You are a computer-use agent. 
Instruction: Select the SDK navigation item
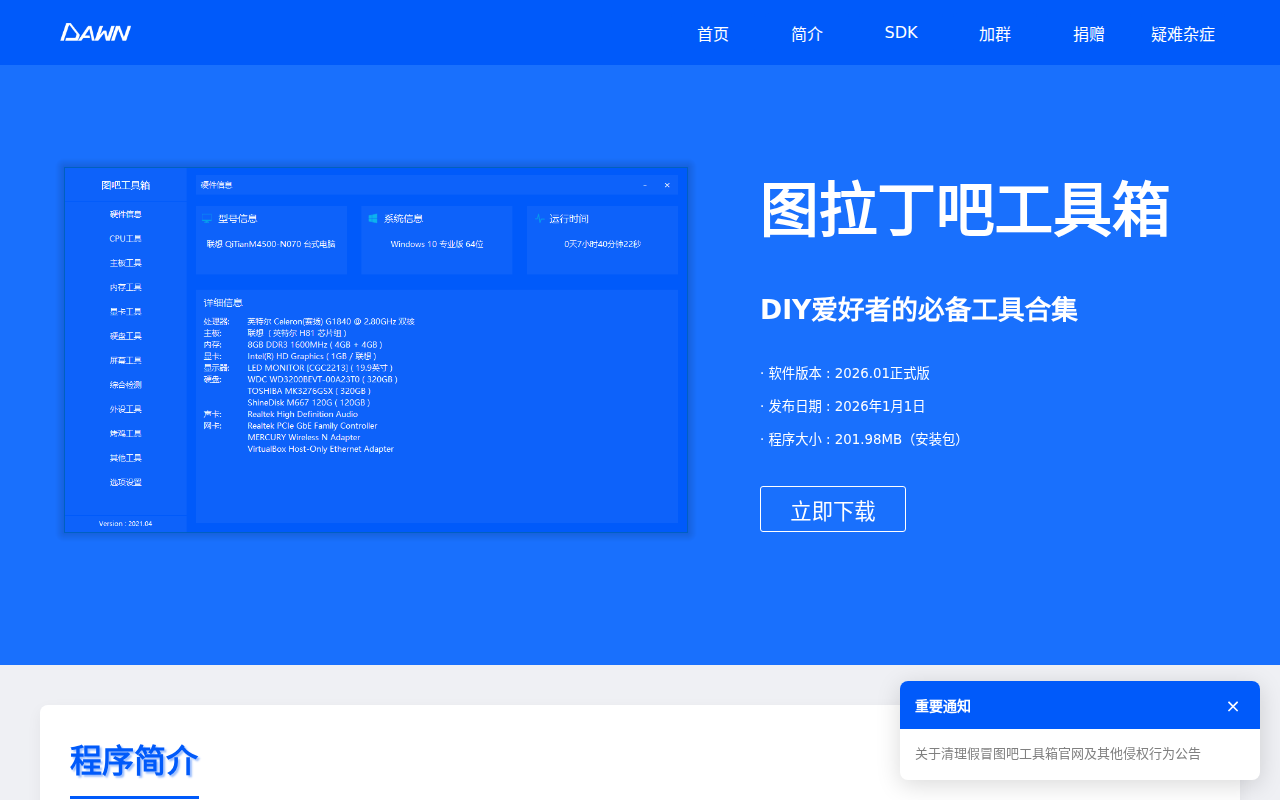(900, 31)
